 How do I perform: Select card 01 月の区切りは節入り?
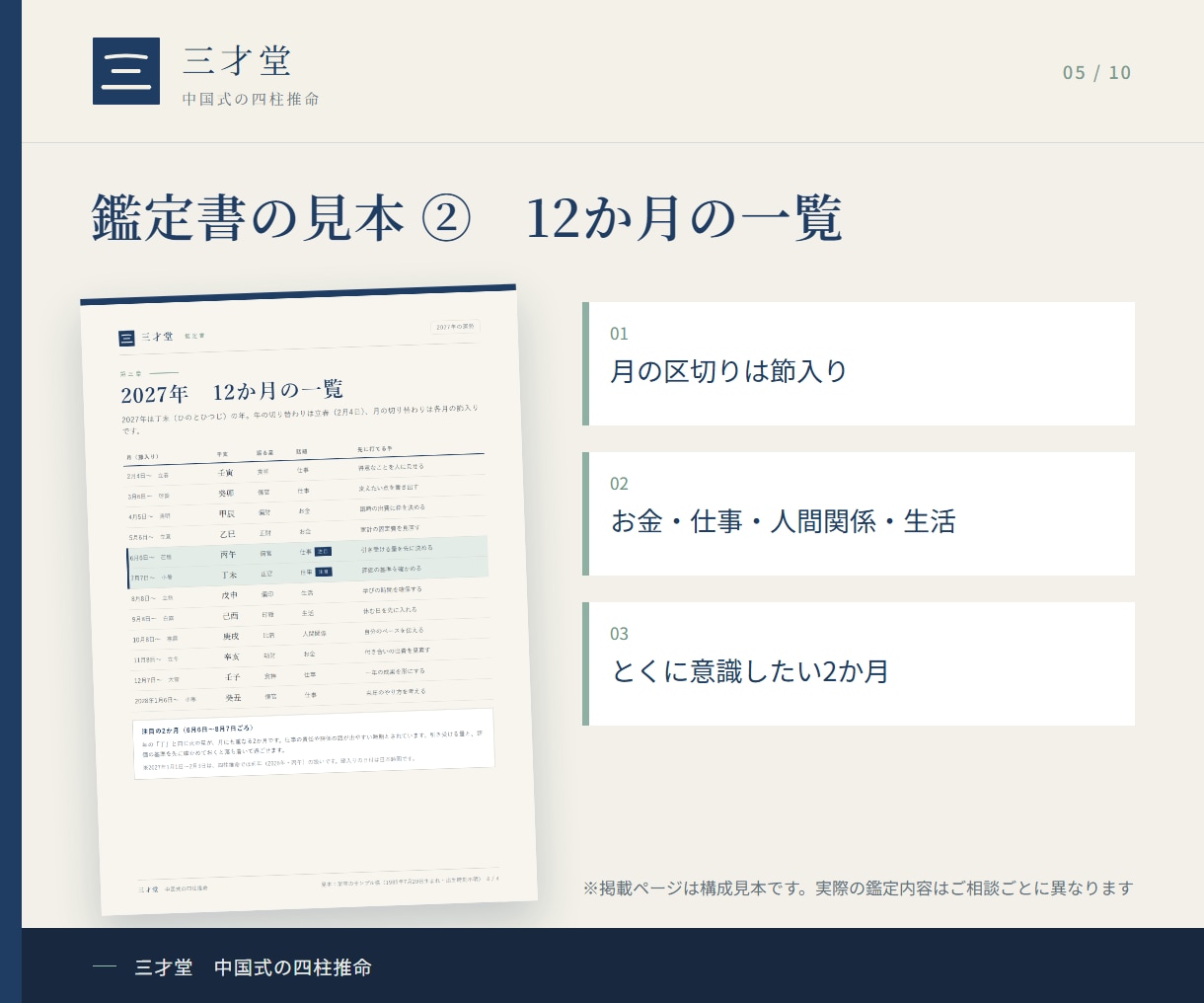click(x=859, y=363)
